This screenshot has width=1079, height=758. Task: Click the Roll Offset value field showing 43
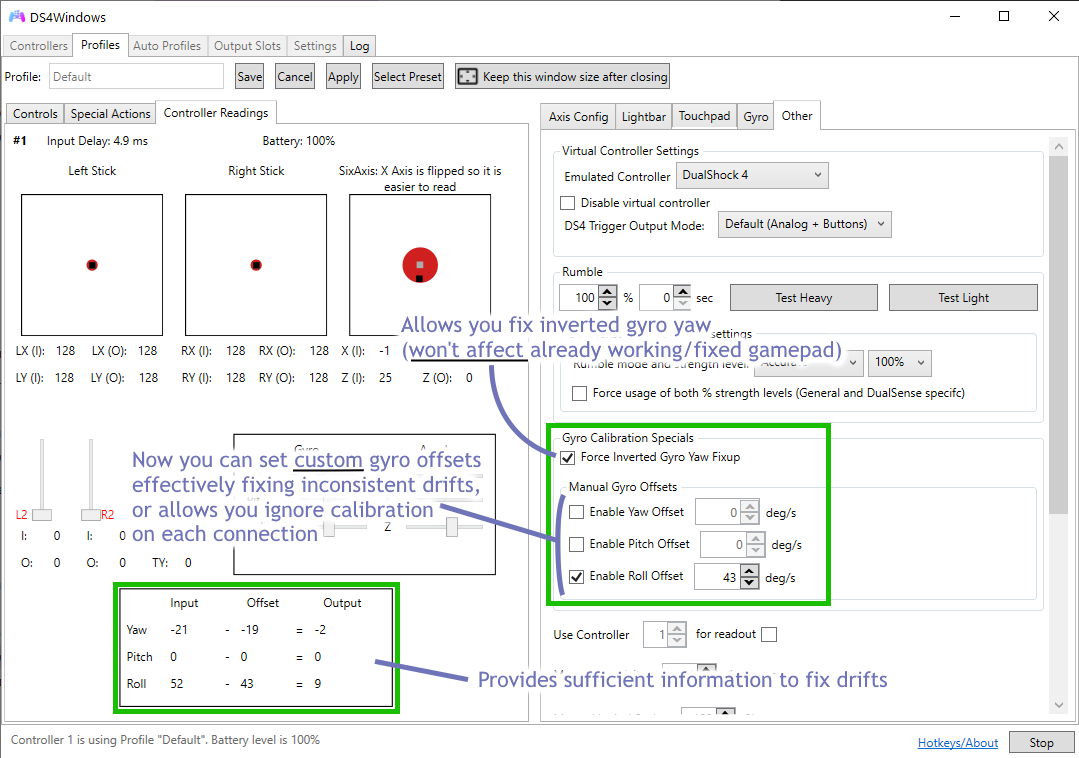pyautogui.click(x=717, y=577)
